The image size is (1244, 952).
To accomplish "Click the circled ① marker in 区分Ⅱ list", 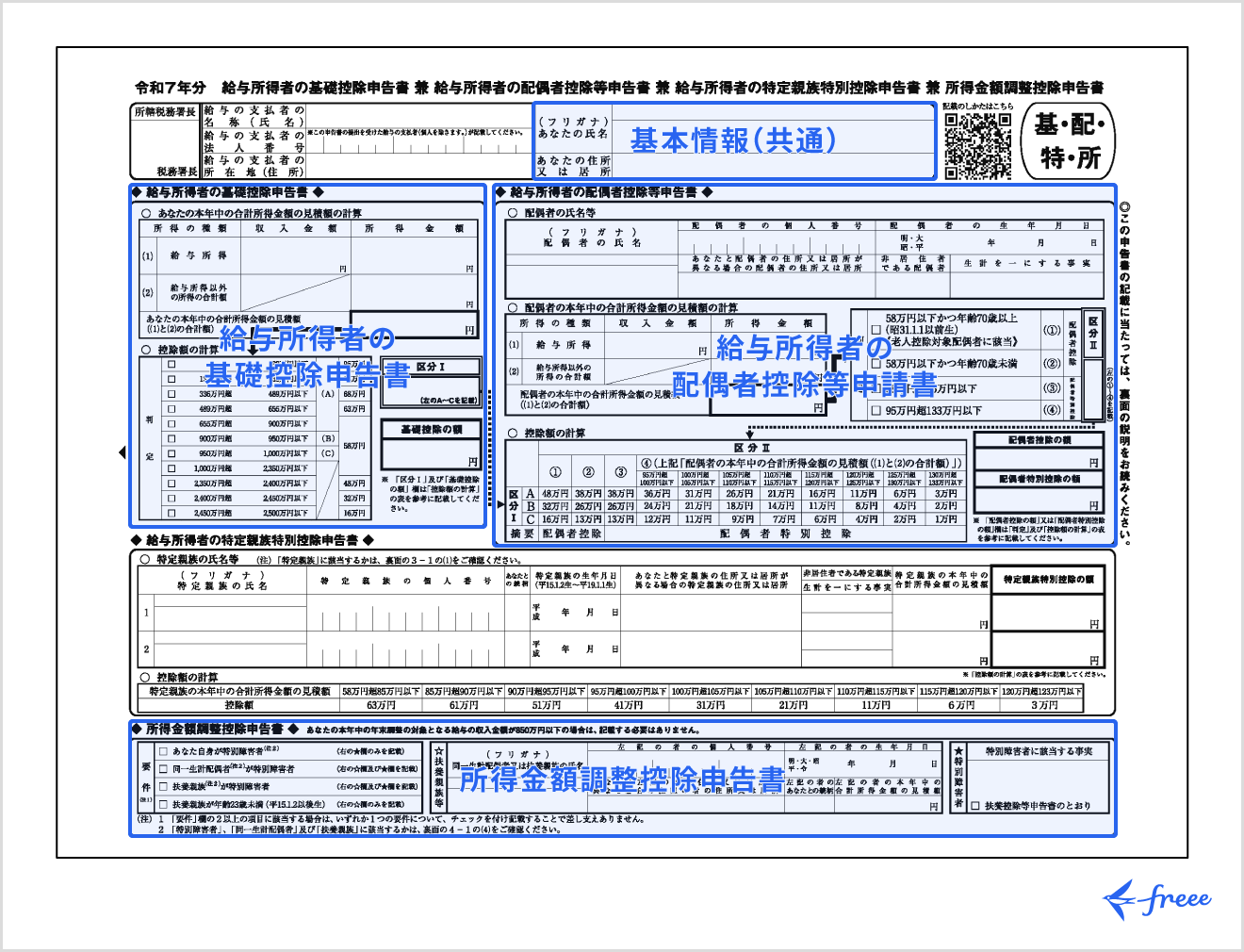I will pyautogui.click(x=1051, y=331).
